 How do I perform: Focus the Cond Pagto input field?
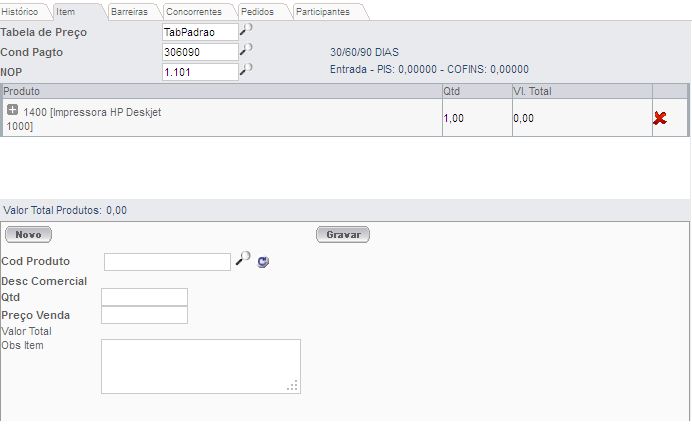(x=200, y=52)
